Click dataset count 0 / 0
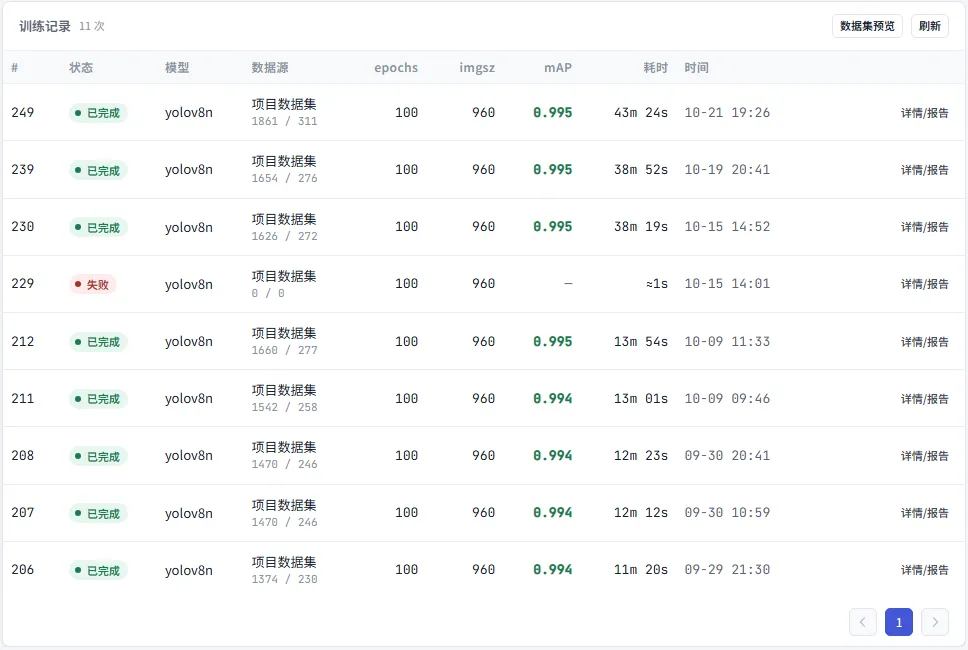This screenshot has width=968, height=650. coord(268,293)
